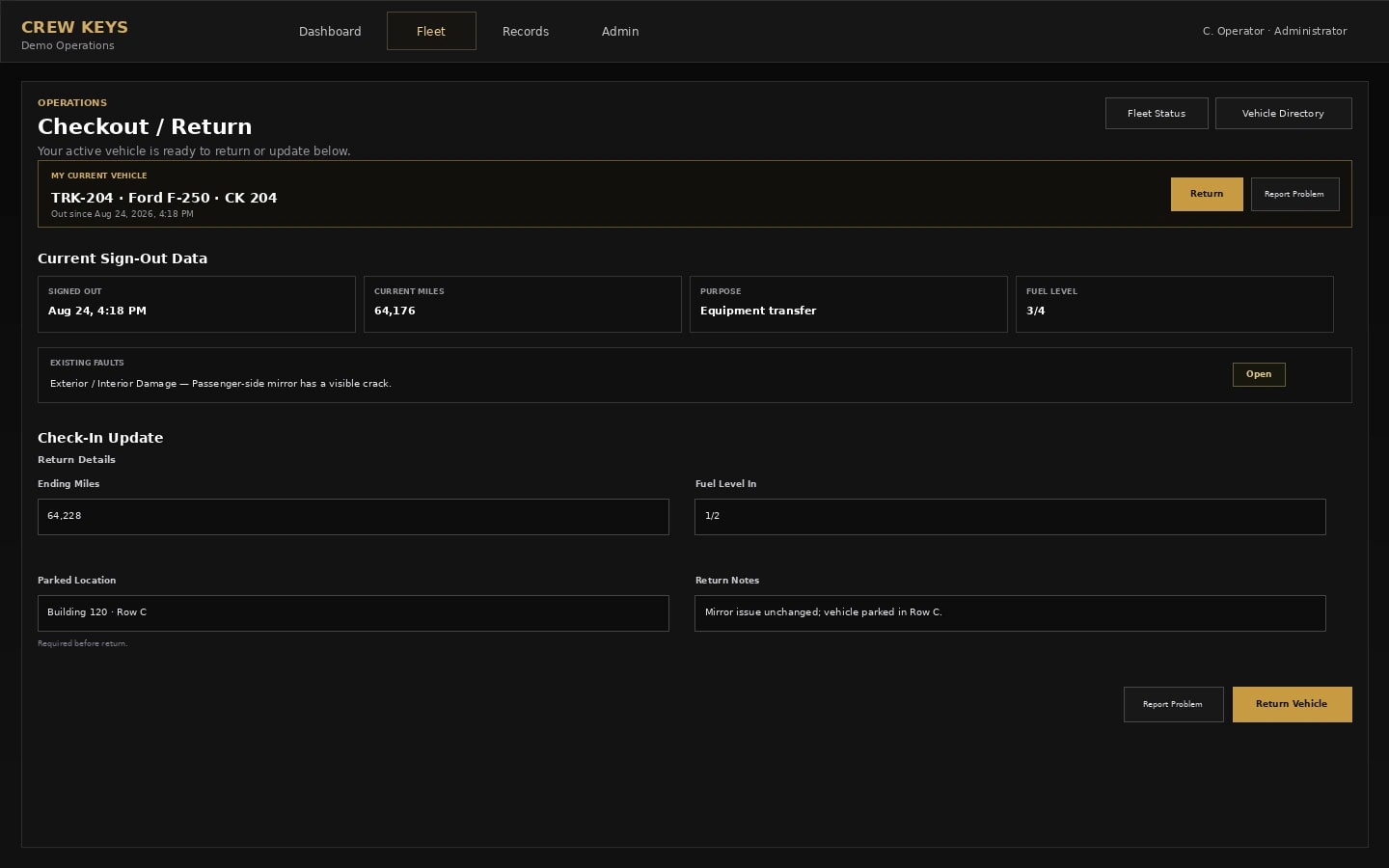Click the CREW KEYS logo text
This screenshot has height=868, width=1389.
74,27
